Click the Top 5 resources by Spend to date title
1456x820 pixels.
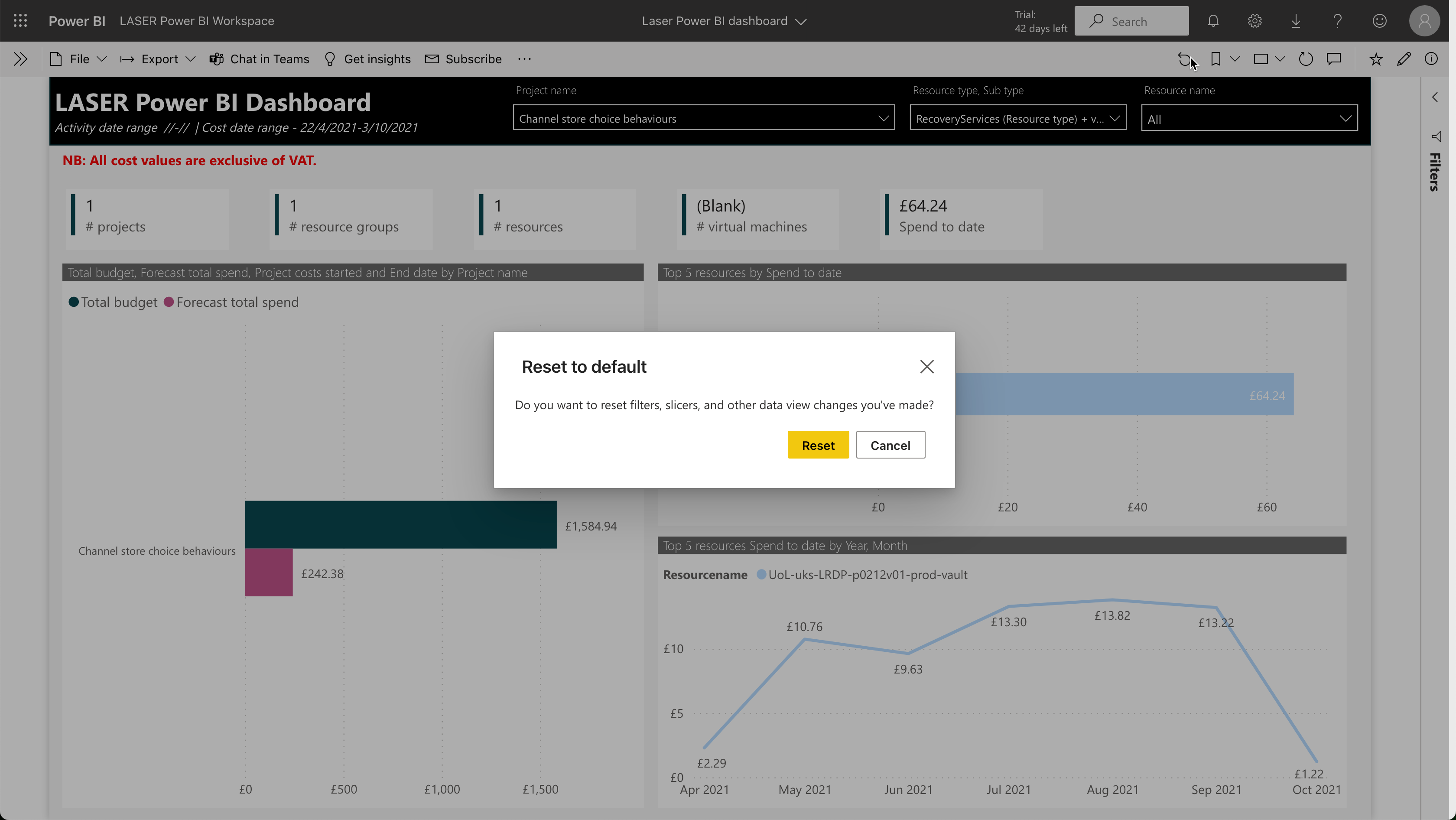tap(752, 272)
